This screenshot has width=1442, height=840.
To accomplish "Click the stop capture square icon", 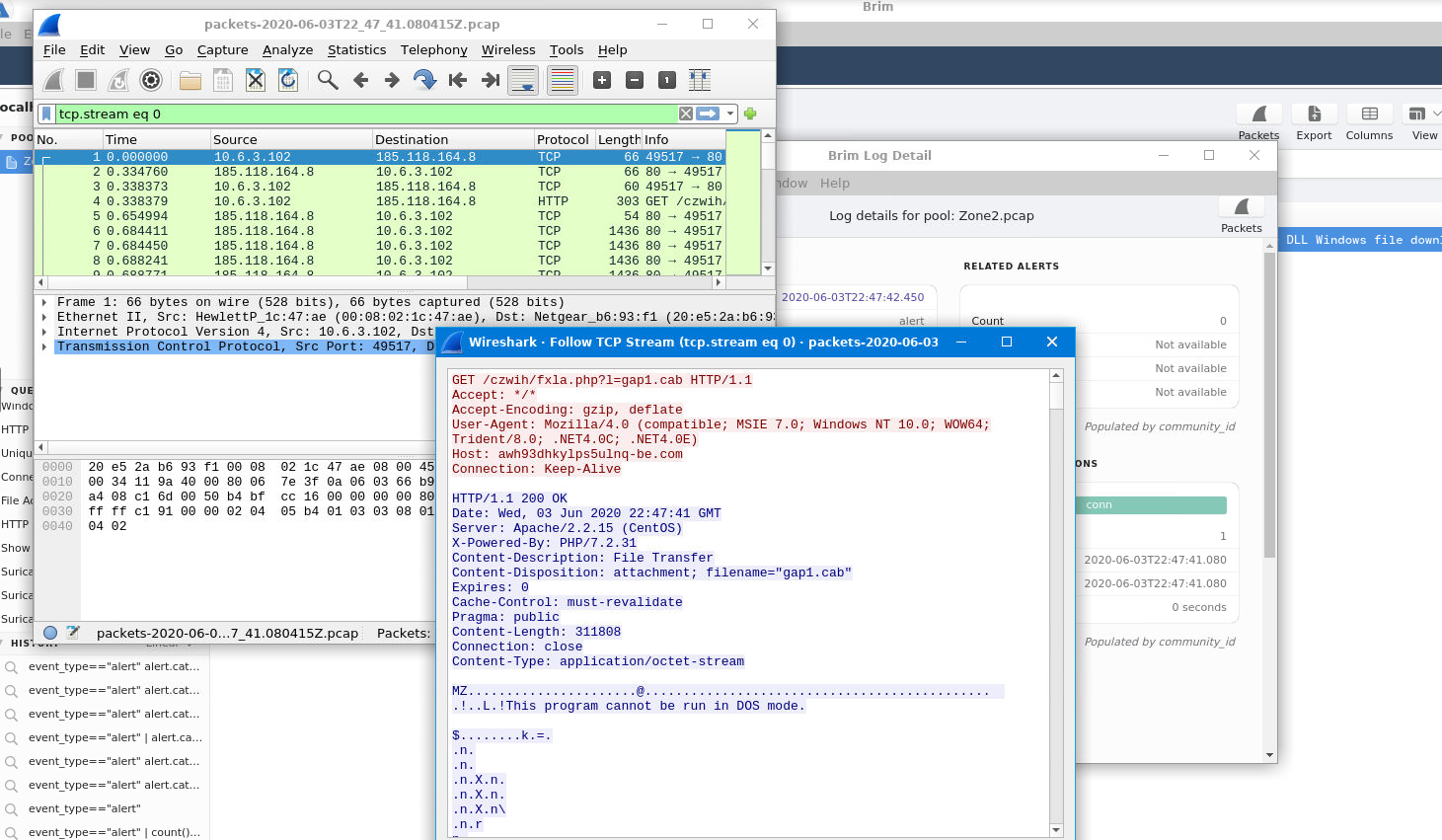I will point(86,81).
